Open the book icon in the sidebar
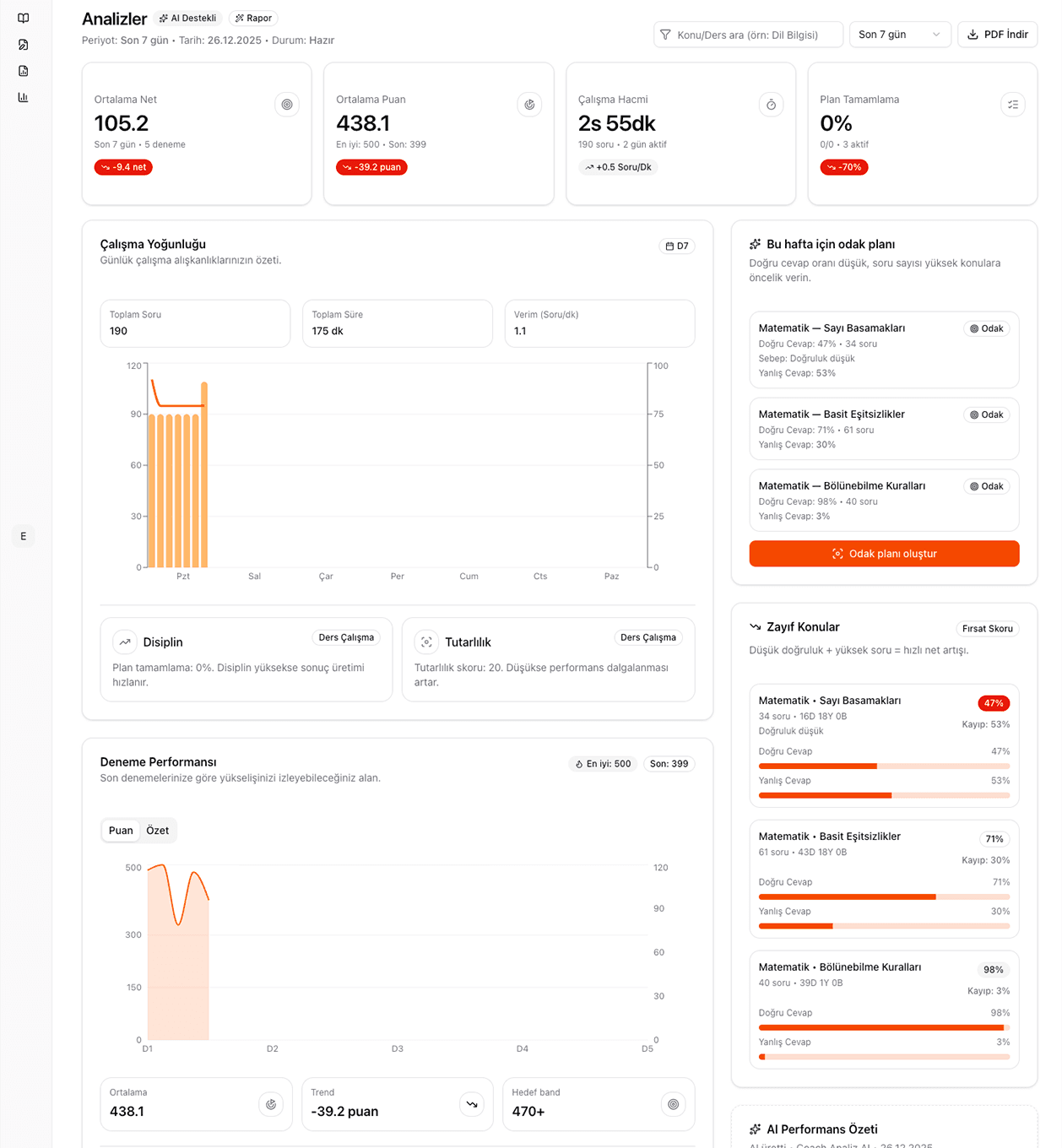 pos(23,19)
